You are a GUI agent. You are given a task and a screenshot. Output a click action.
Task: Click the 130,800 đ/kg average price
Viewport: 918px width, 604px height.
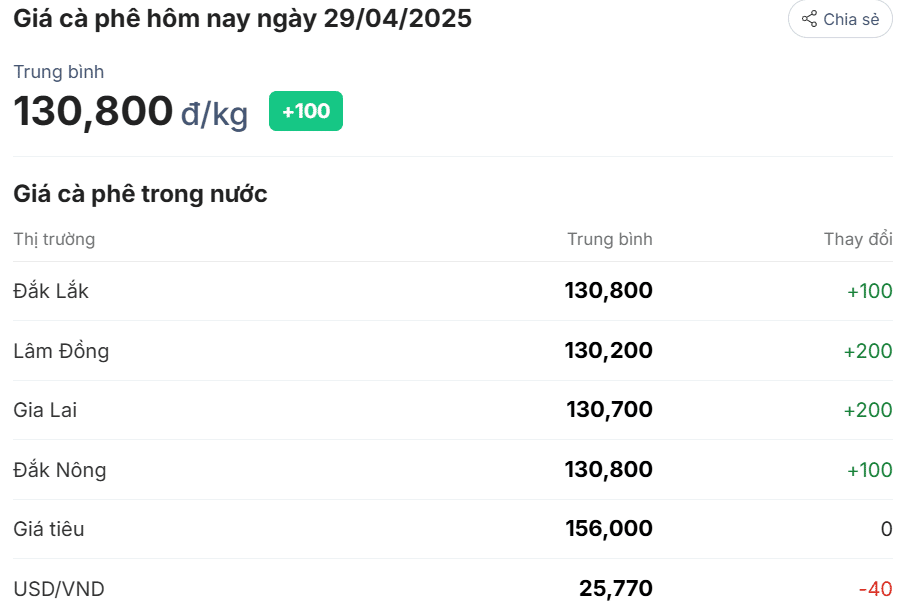coord(131,111)
